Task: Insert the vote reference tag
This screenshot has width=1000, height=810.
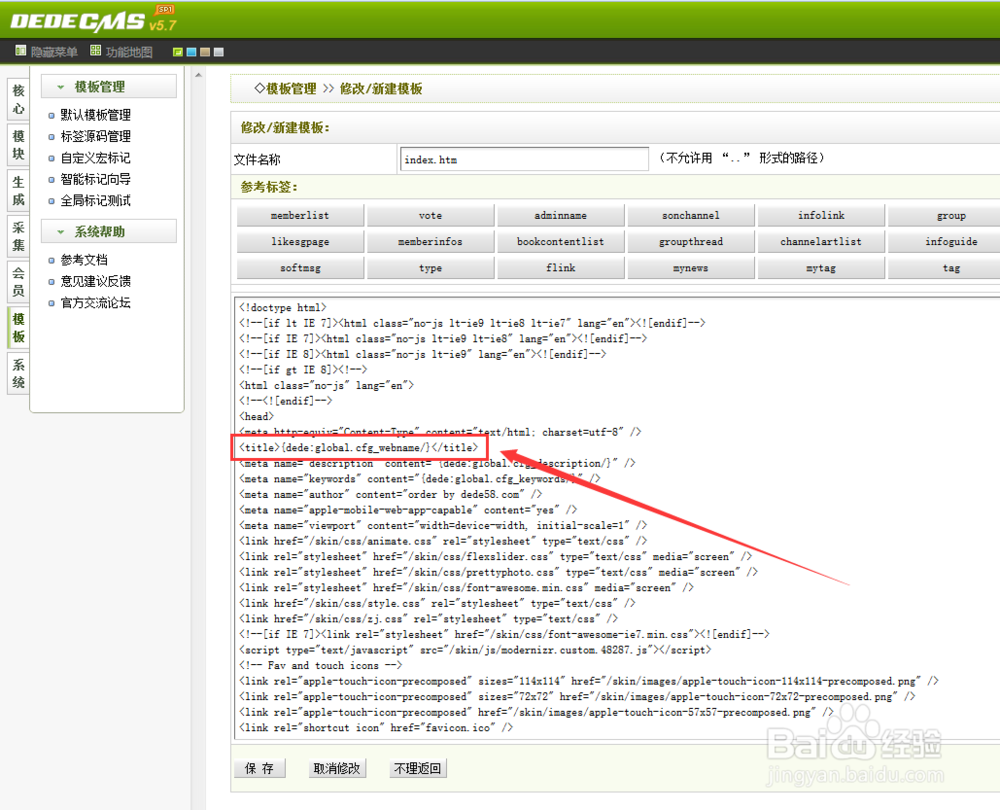Action: point(430,216)
